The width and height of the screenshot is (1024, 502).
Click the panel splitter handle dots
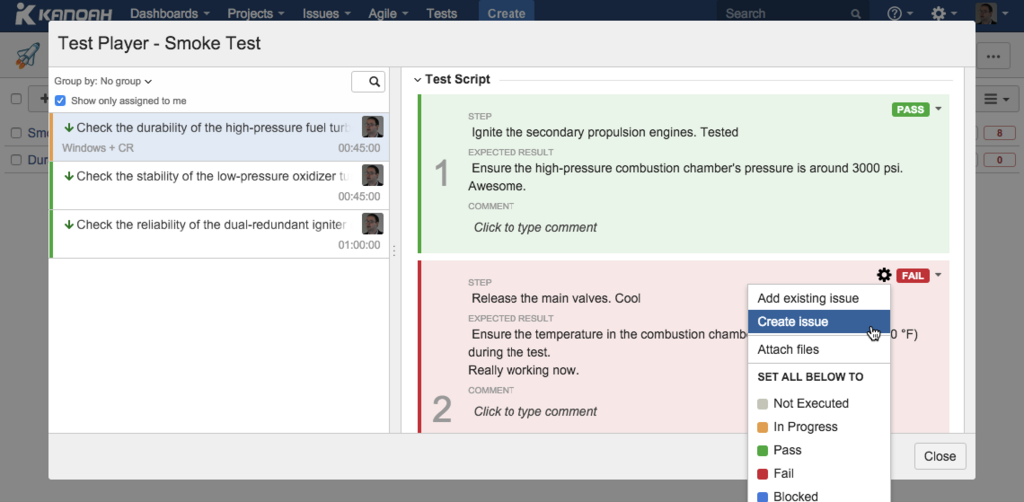click(x=394, y=251)
